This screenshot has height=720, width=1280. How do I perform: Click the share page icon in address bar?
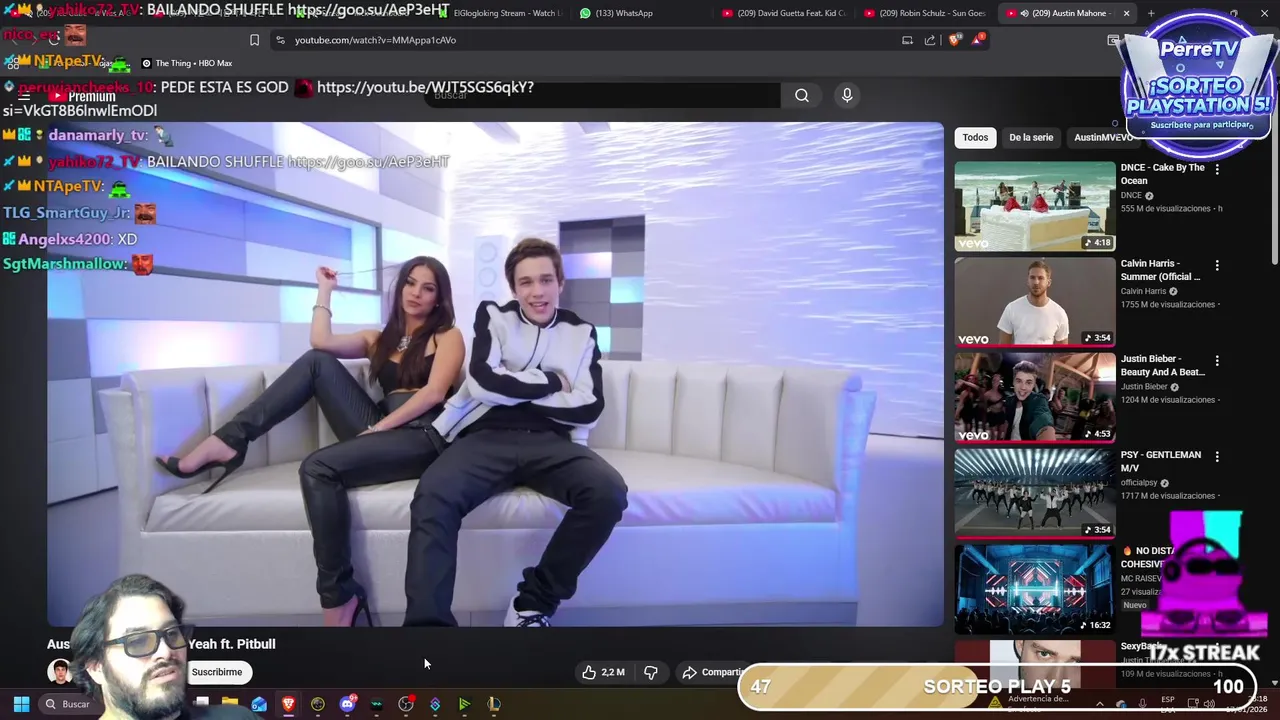(930, 40)
